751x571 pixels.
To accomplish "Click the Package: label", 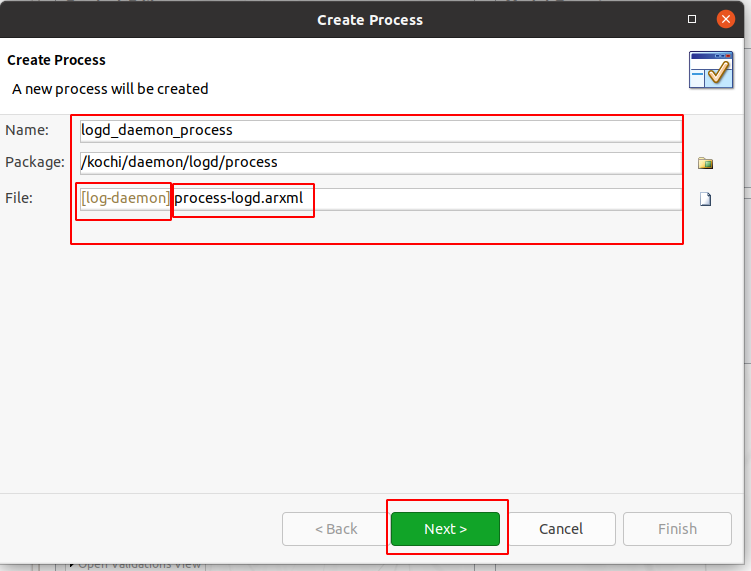I will 34,162.
